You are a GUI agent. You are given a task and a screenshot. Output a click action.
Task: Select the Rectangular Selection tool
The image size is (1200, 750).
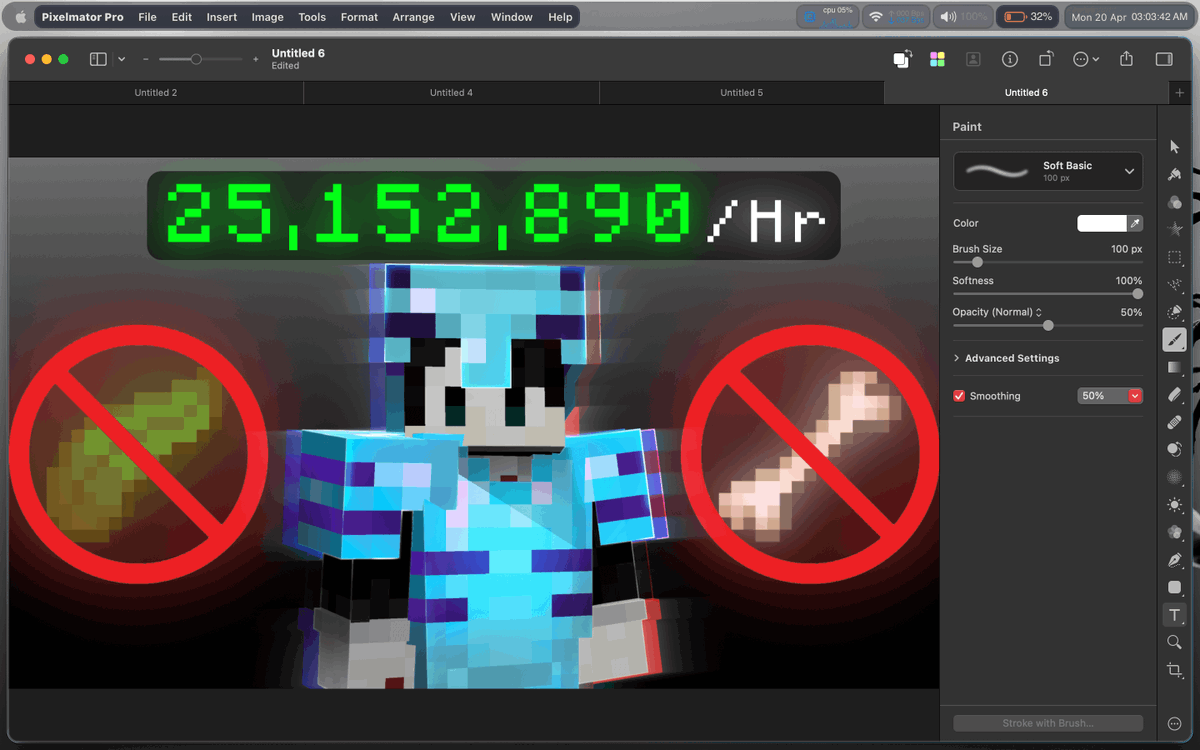[1175, 258]
